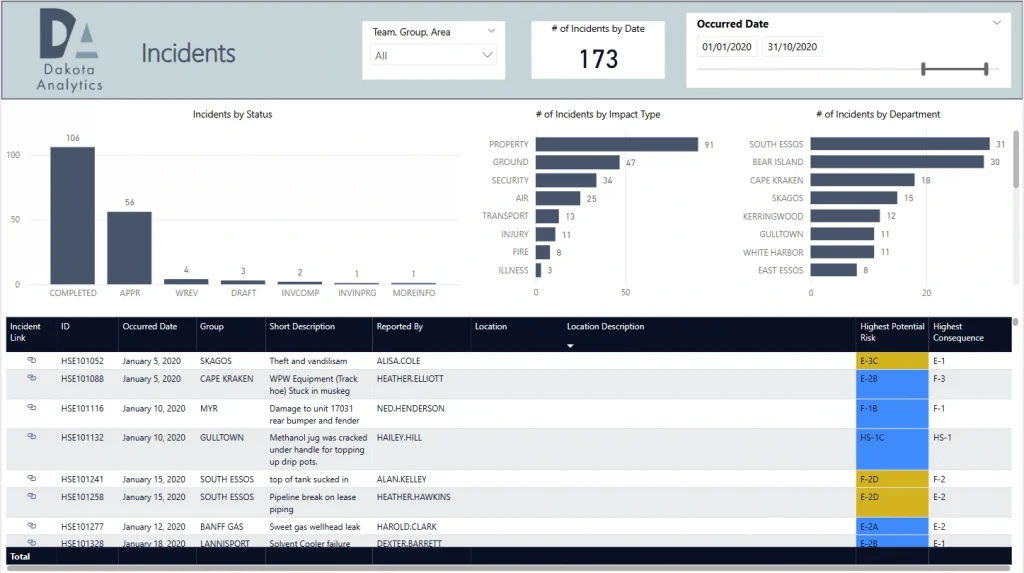Open the Team, Group, Area 'All' dropdown
Viewport: 1024px width, 573px height.
coord(434,56)
